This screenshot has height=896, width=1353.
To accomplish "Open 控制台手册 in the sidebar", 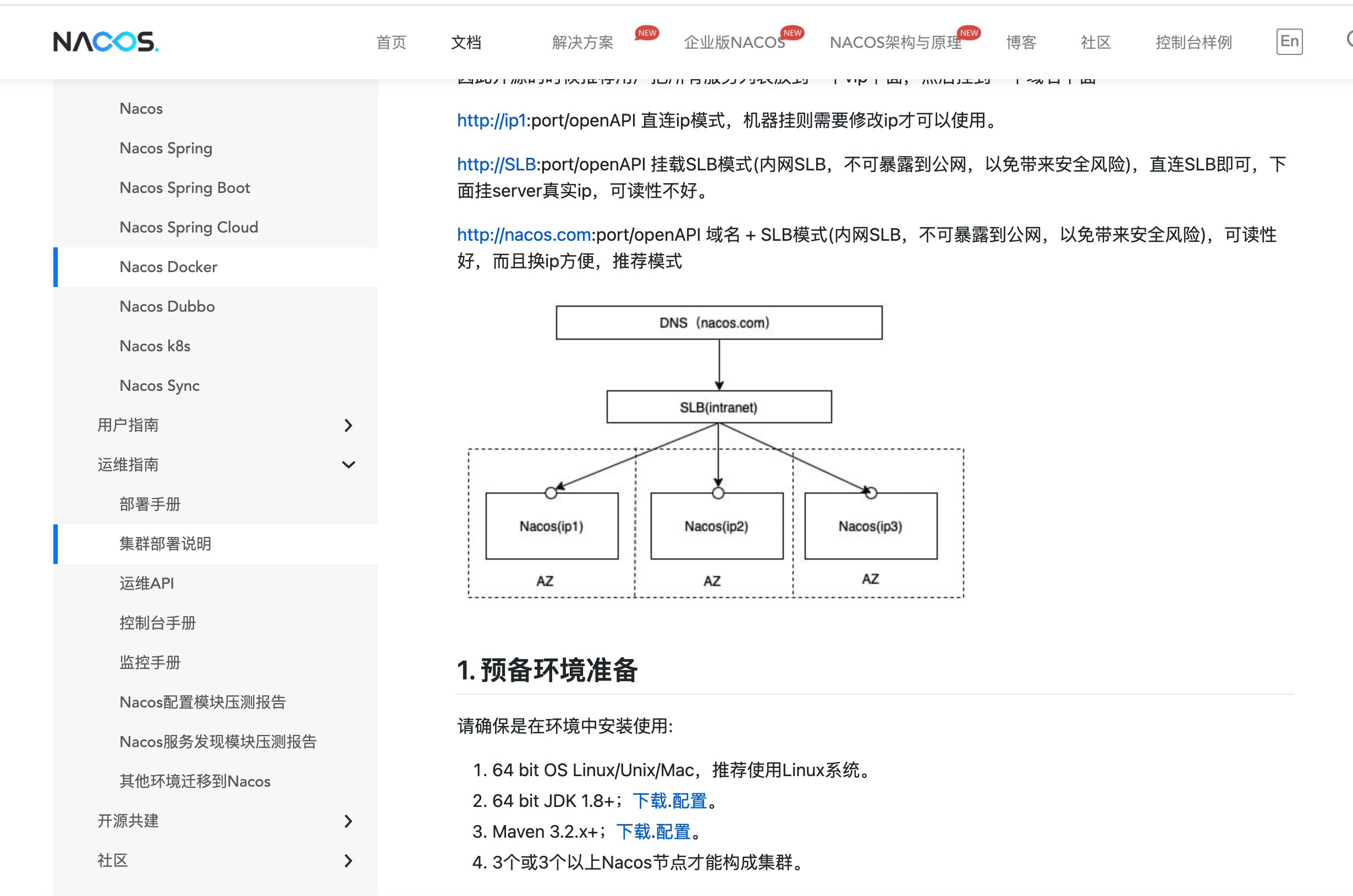I will click(157, 623).
